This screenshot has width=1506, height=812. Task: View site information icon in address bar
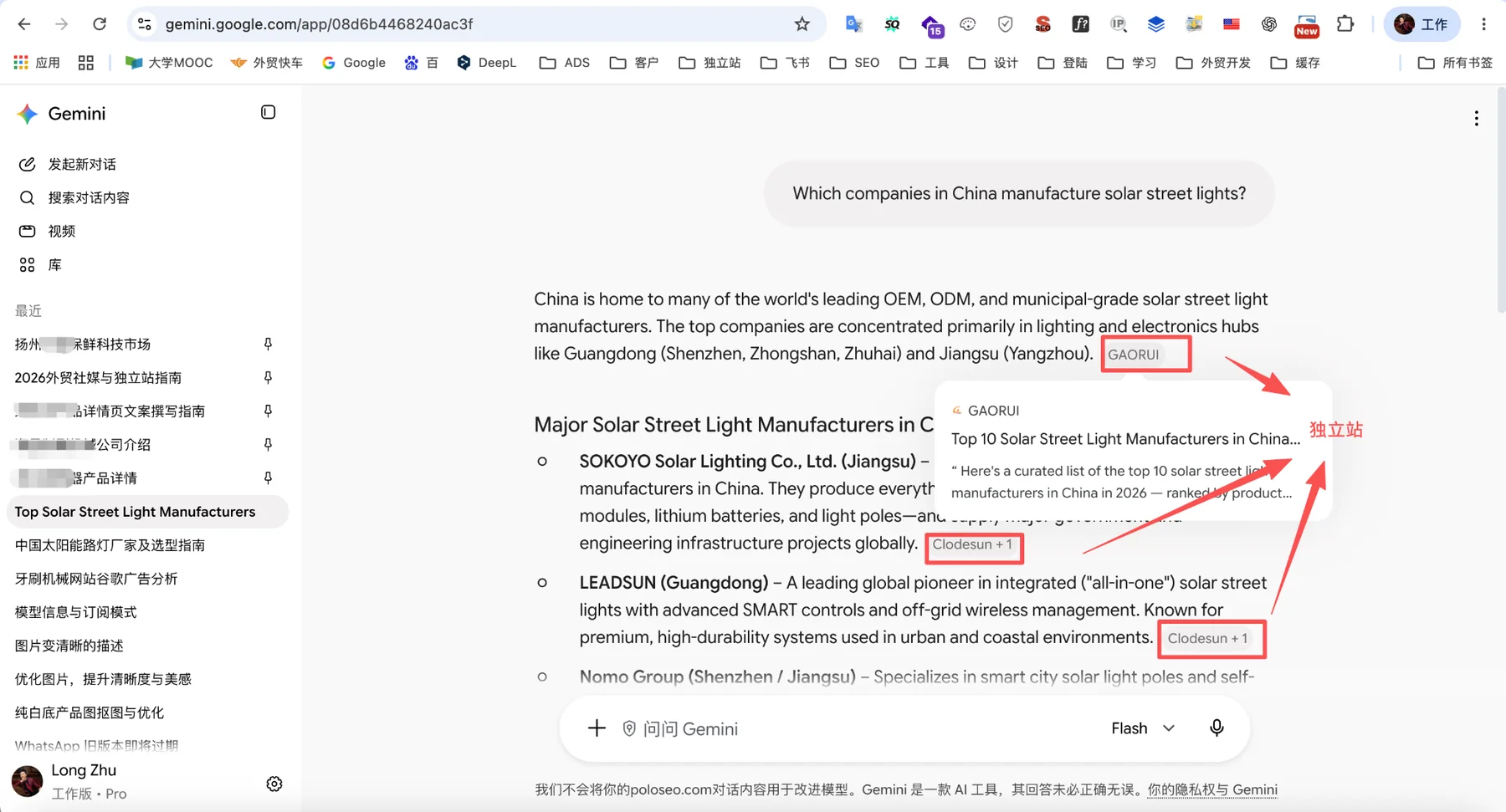click(x=145, y=24)
